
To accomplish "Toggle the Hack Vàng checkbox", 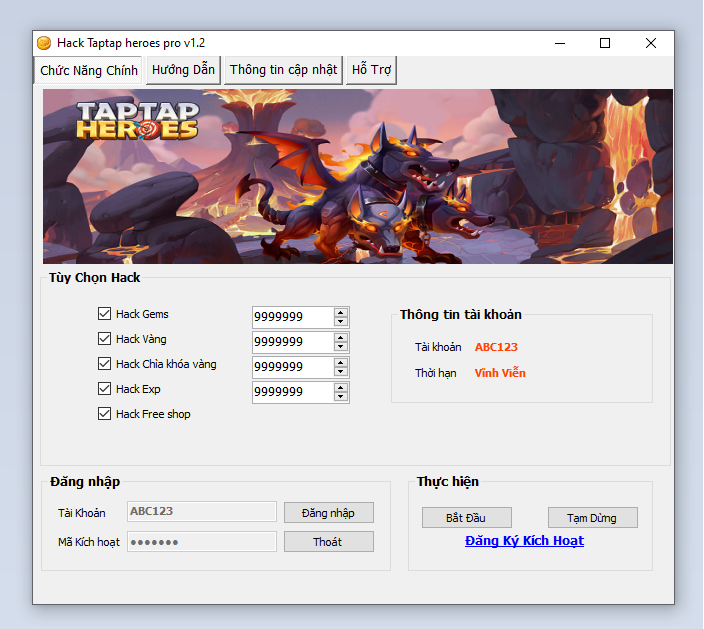I will [x=104, y=339].
